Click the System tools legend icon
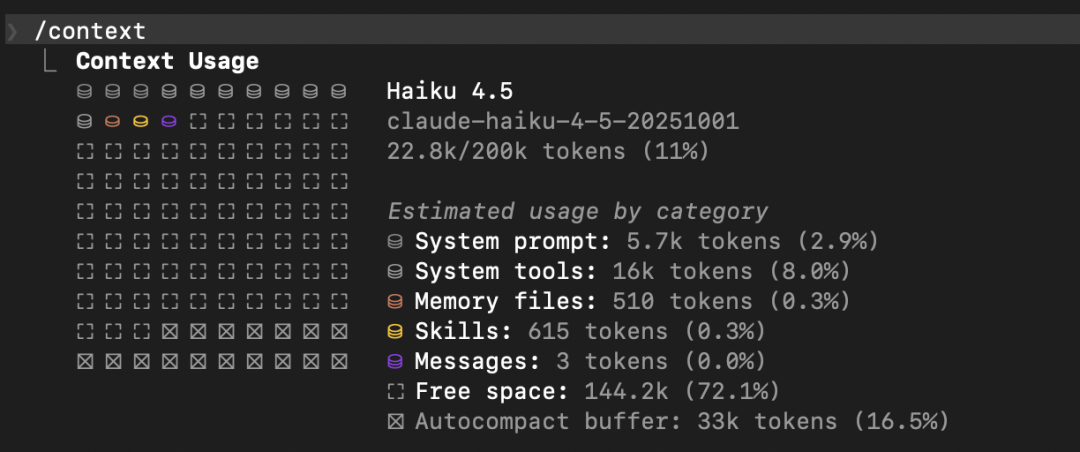This screenshot has height=452, width=1080. pyautogui.click(x=395, y=271)
